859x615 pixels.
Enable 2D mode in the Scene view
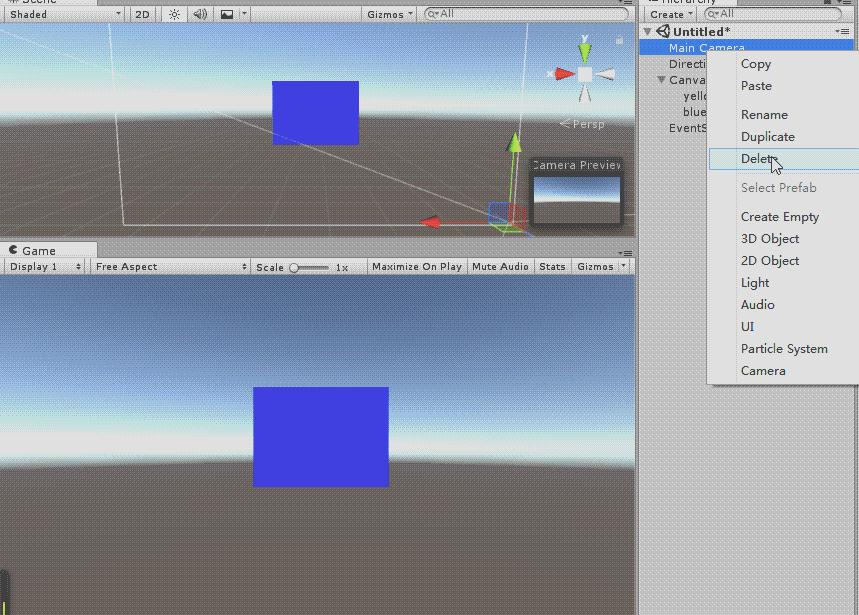(140, 14)
